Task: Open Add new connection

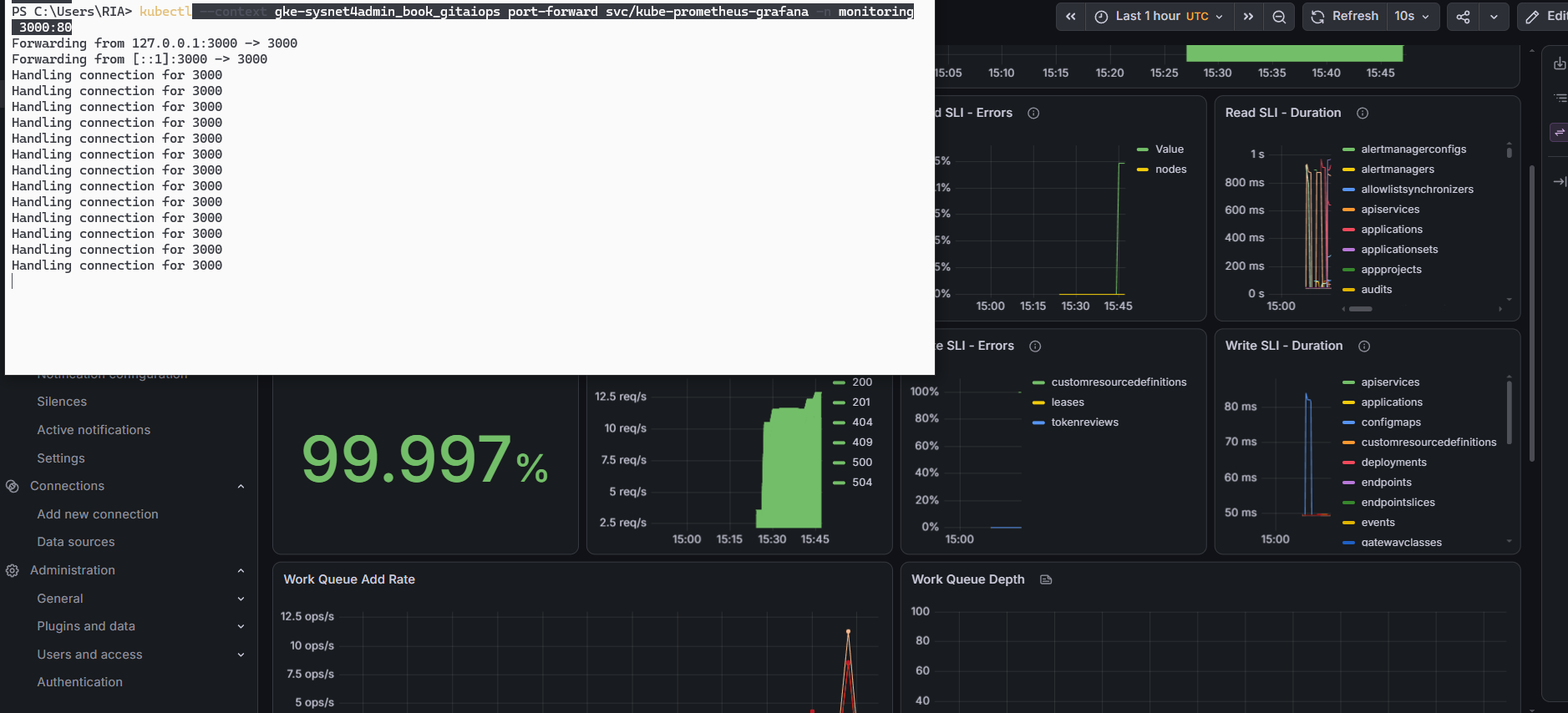Action: [98, 514]
